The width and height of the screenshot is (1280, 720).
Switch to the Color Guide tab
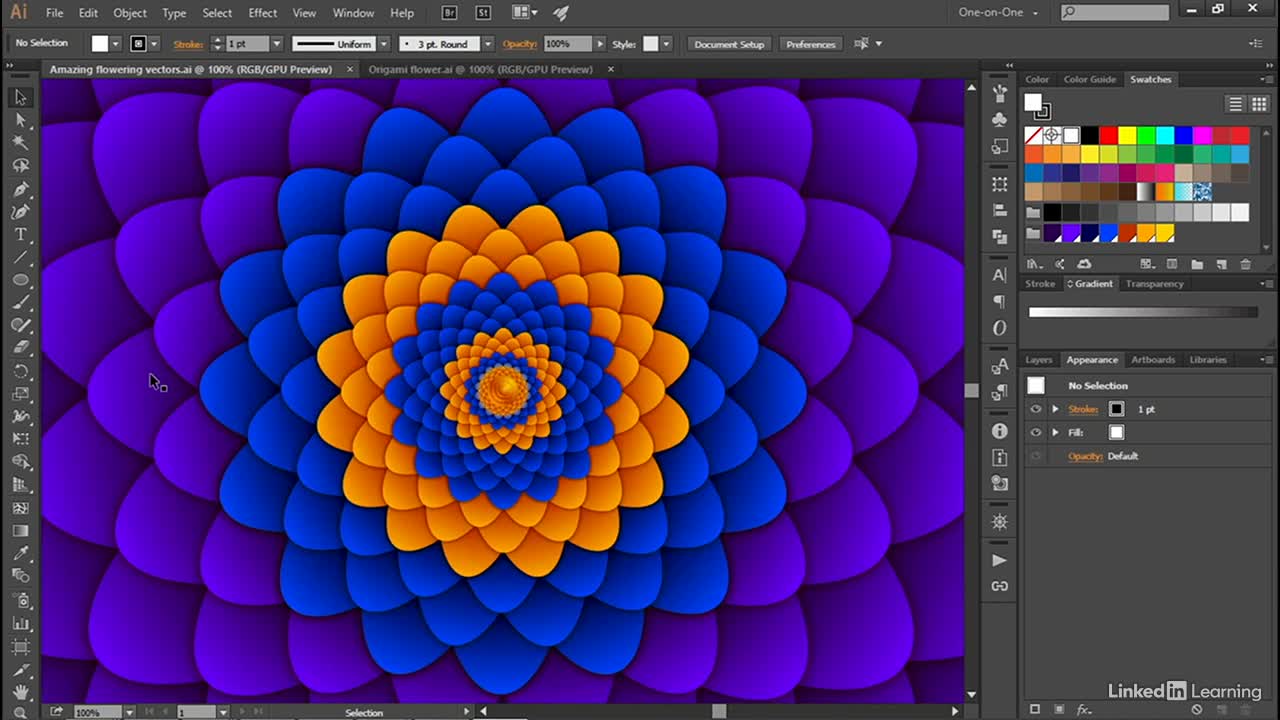click(x=1089, y=80)
